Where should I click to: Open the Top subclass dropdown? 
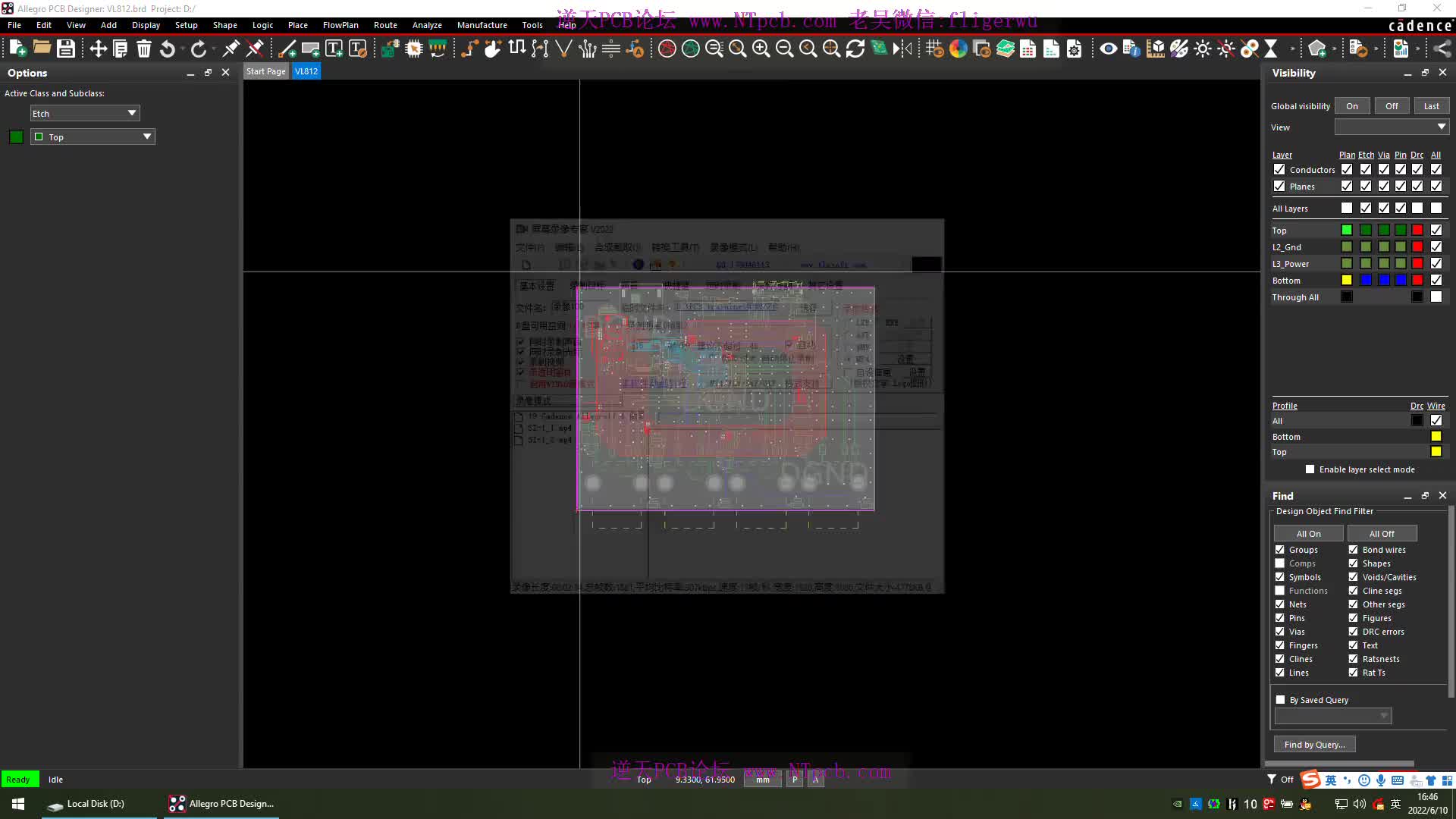click(93, 136)
